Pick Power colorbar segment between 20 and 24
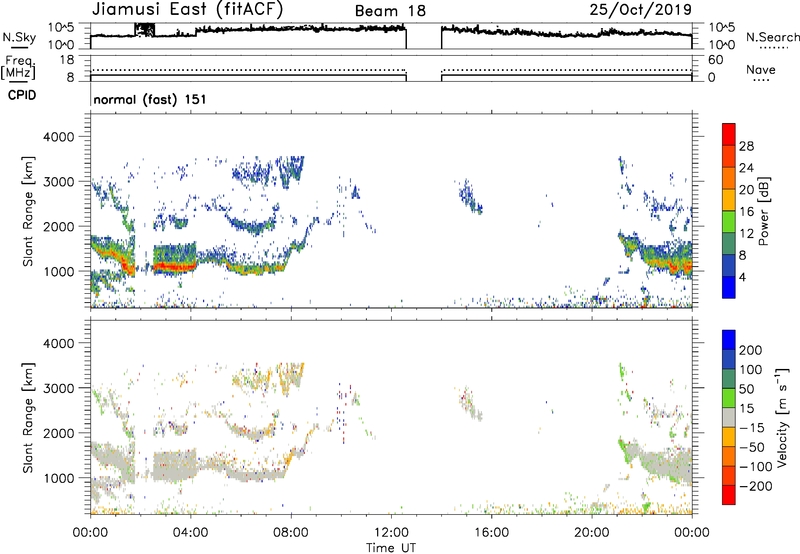The width and height of the screenshot is (800, 554). click(729, 179)
